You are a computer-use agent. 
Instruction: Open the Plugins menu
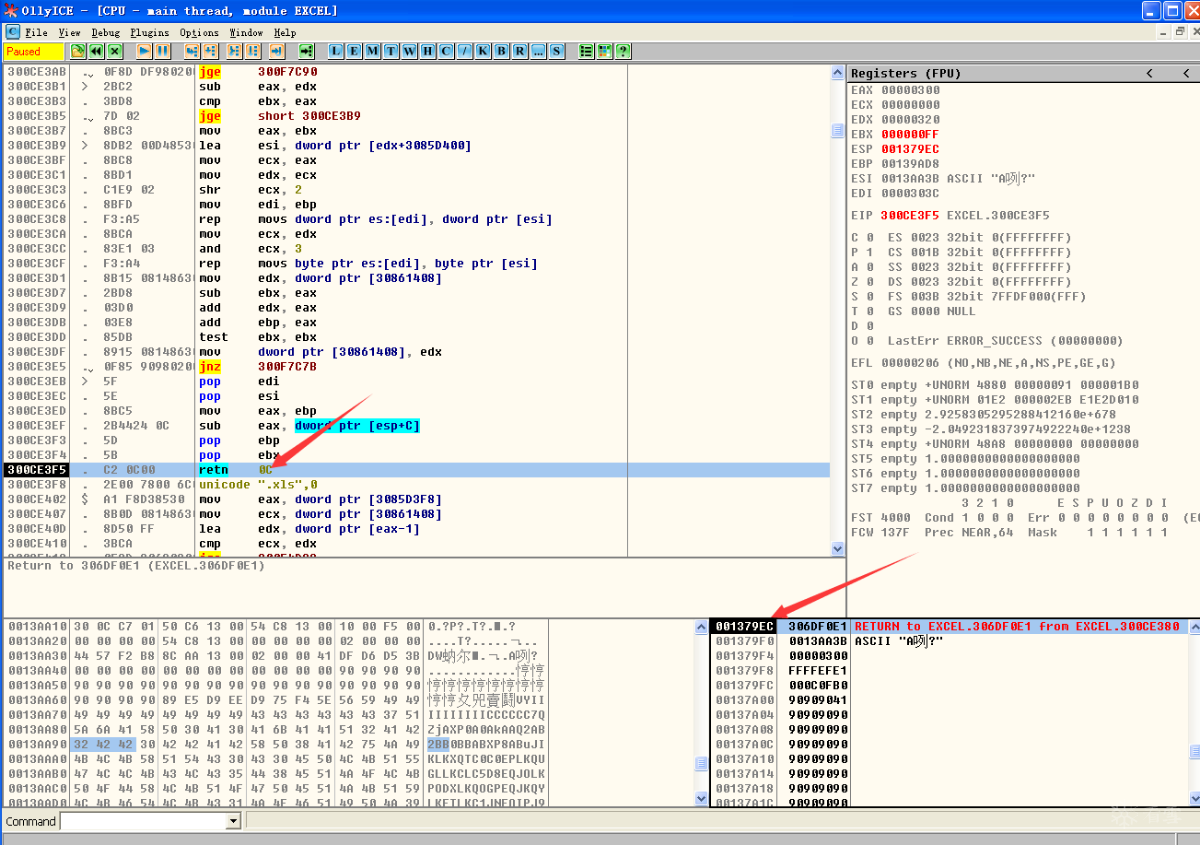click(x=149, y=32)
